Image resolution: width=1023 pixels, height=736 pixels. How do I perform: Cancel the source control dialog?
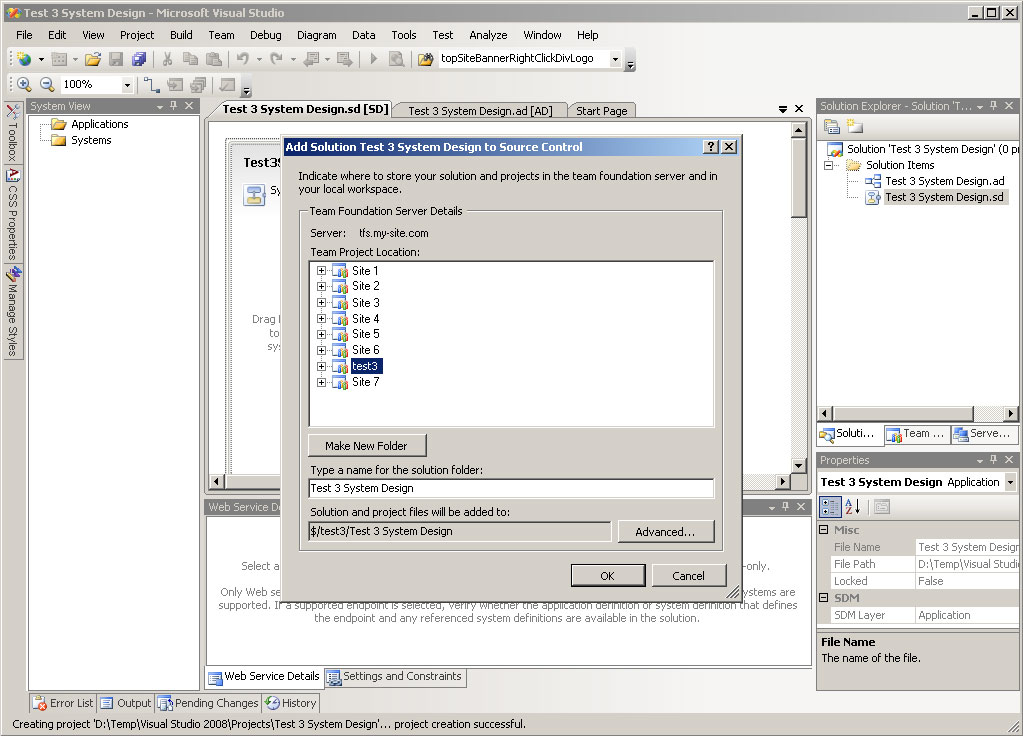(688, 576)
